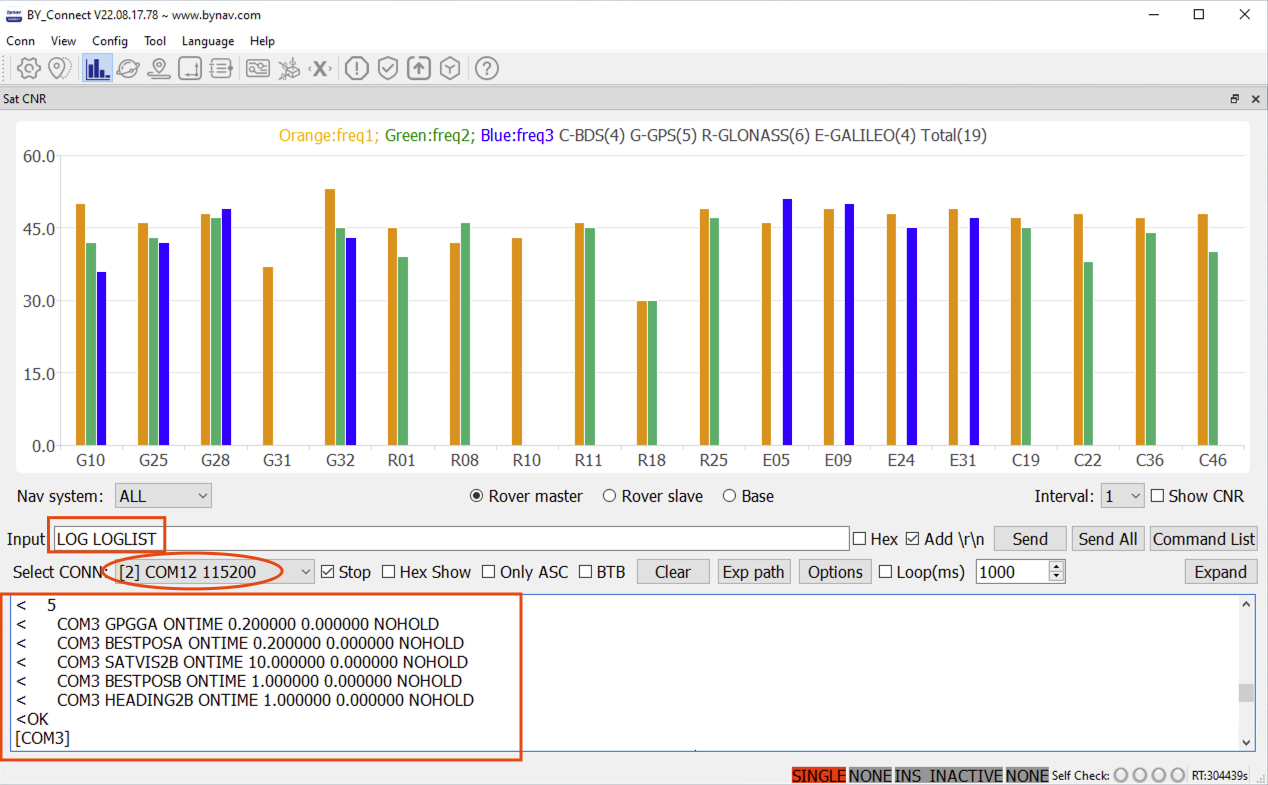
Task: Open the Tool menu
Action: [x=155, y=41]
